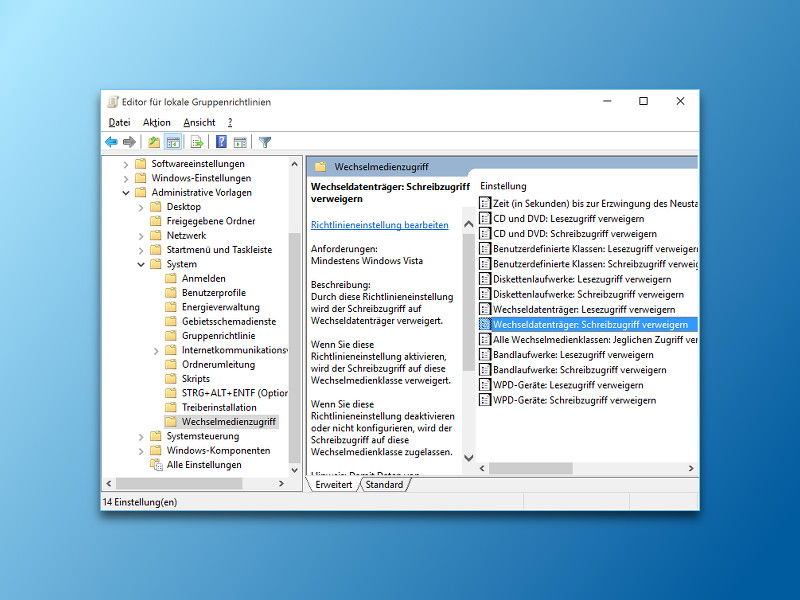The image size is (800, 600).
Task: Expand the Desktop tree node
Action: coord(141,207)
